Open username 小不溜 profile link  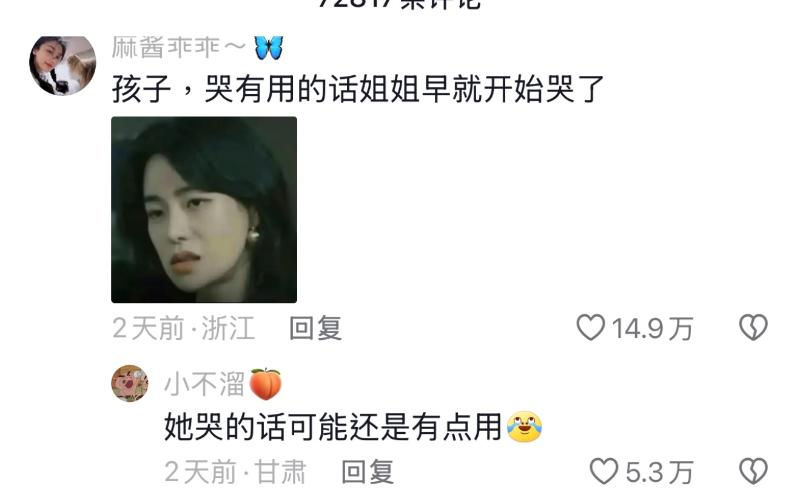pos(205,384)
